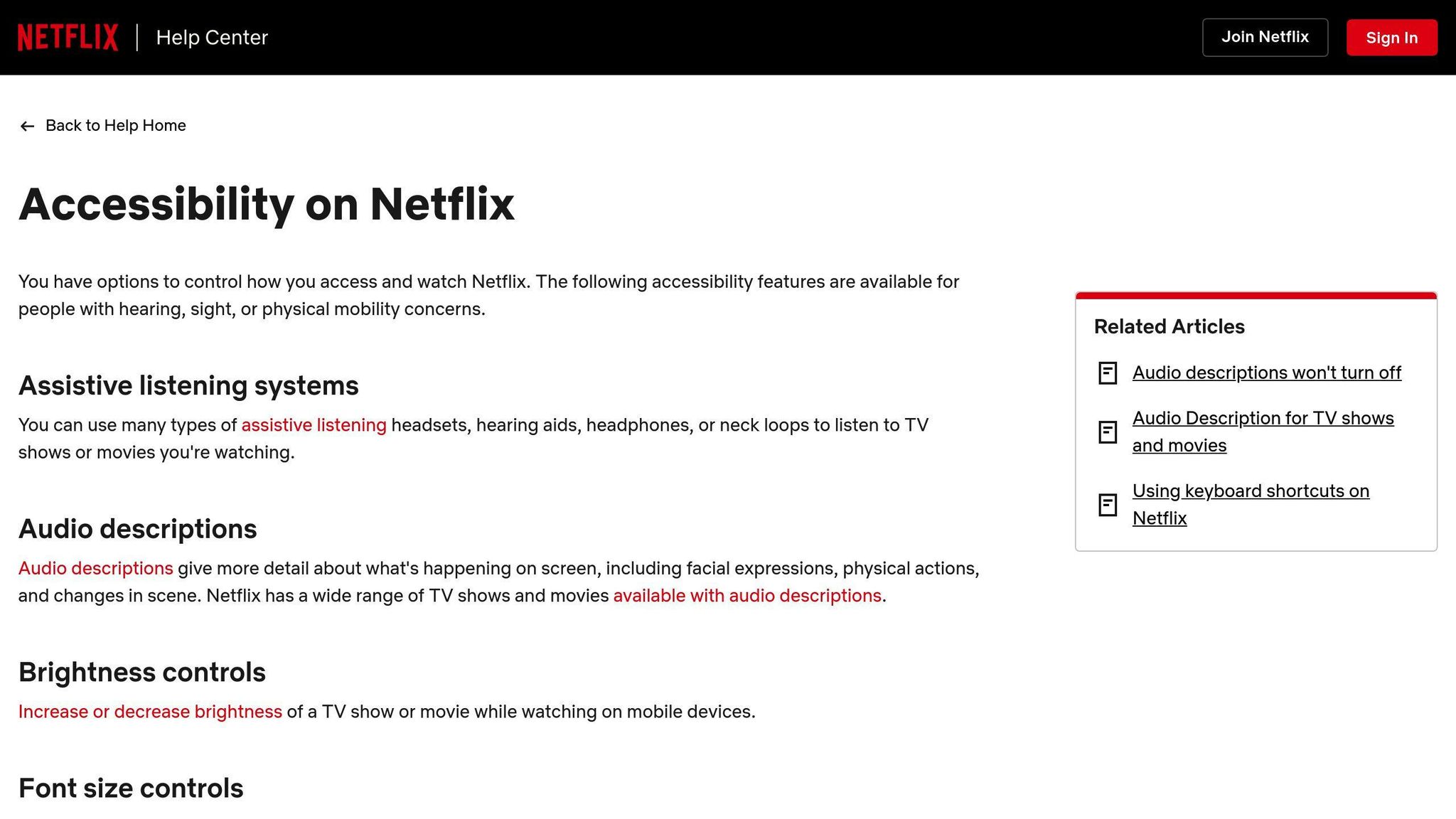1456x819 pixels.
Task: Click the article icon next to Audio descriptions won't turn off
Action: [x=1108, y=373]
